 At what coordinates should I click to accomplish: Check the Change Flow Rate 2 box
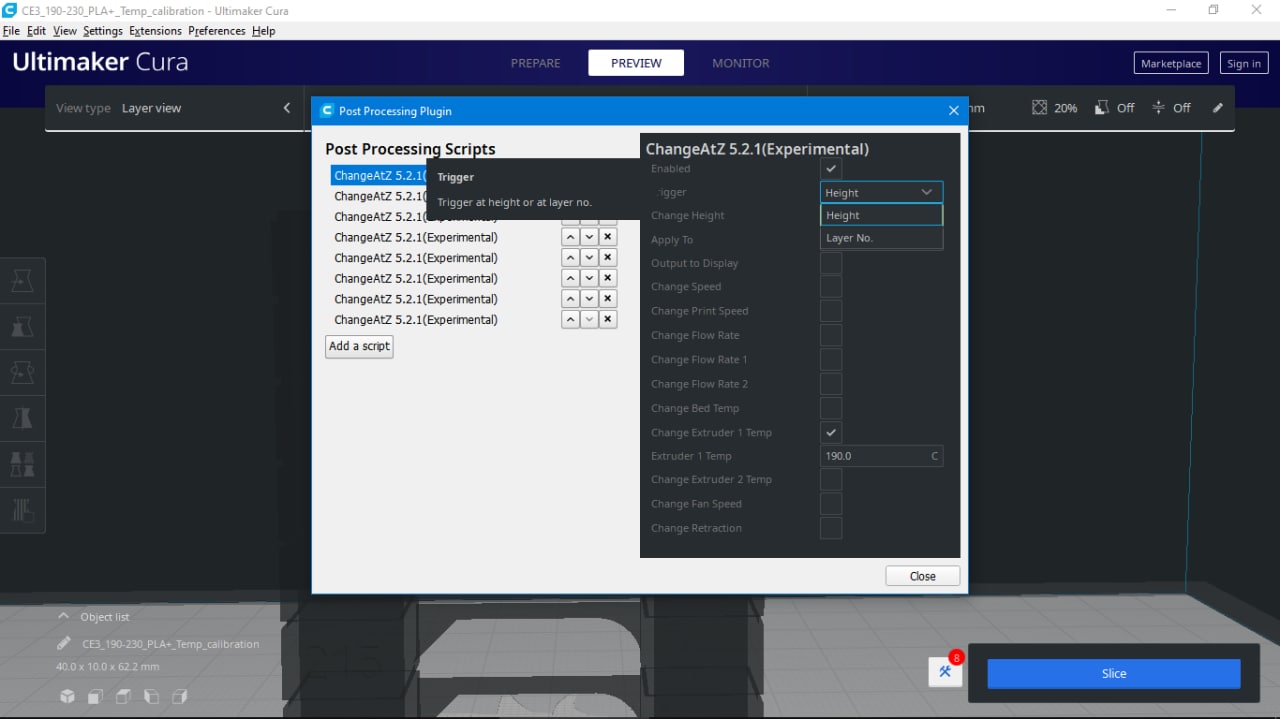[x=831, y=384]
